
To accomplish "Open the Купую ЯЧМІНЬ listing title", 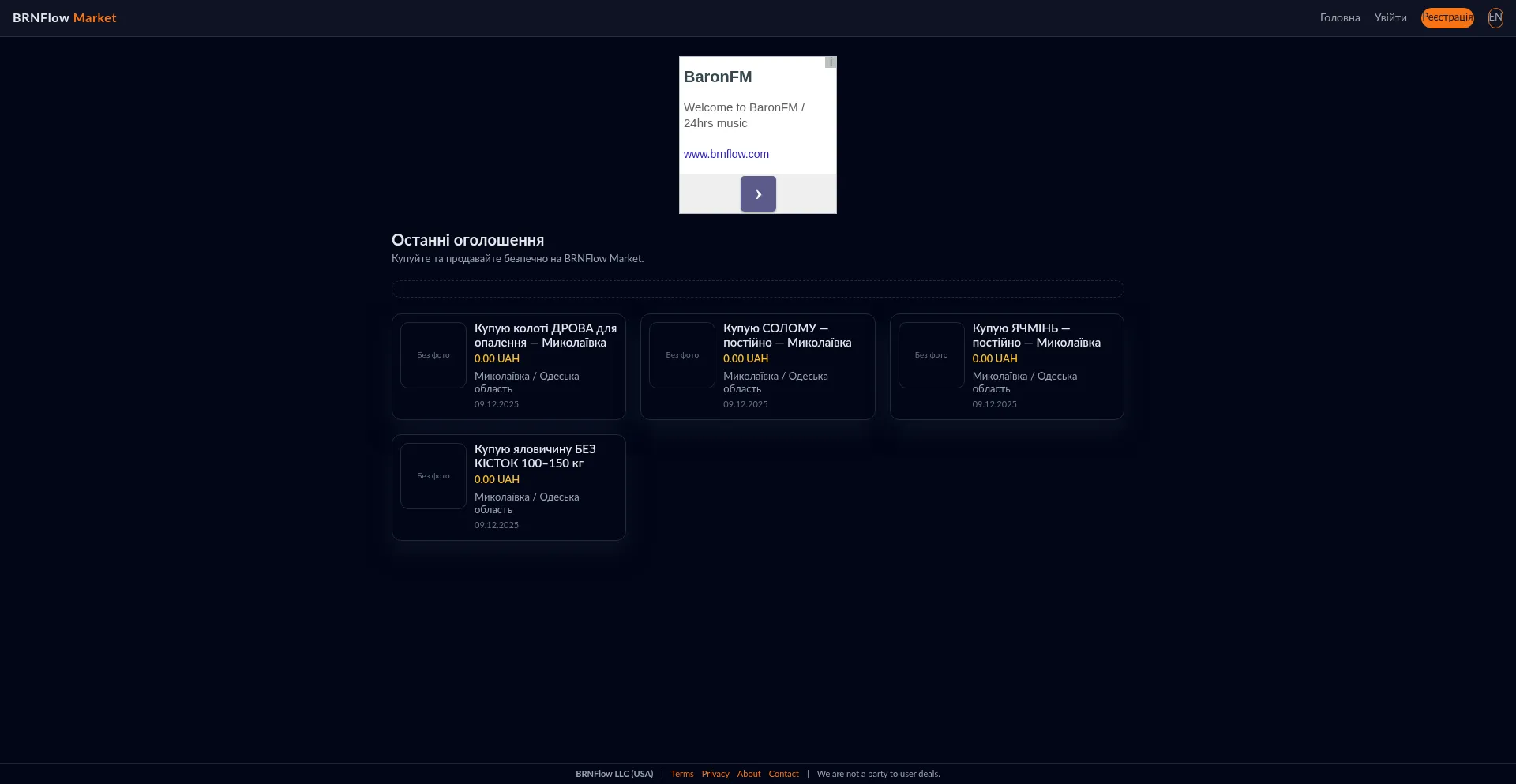I will pos(1035,336).
